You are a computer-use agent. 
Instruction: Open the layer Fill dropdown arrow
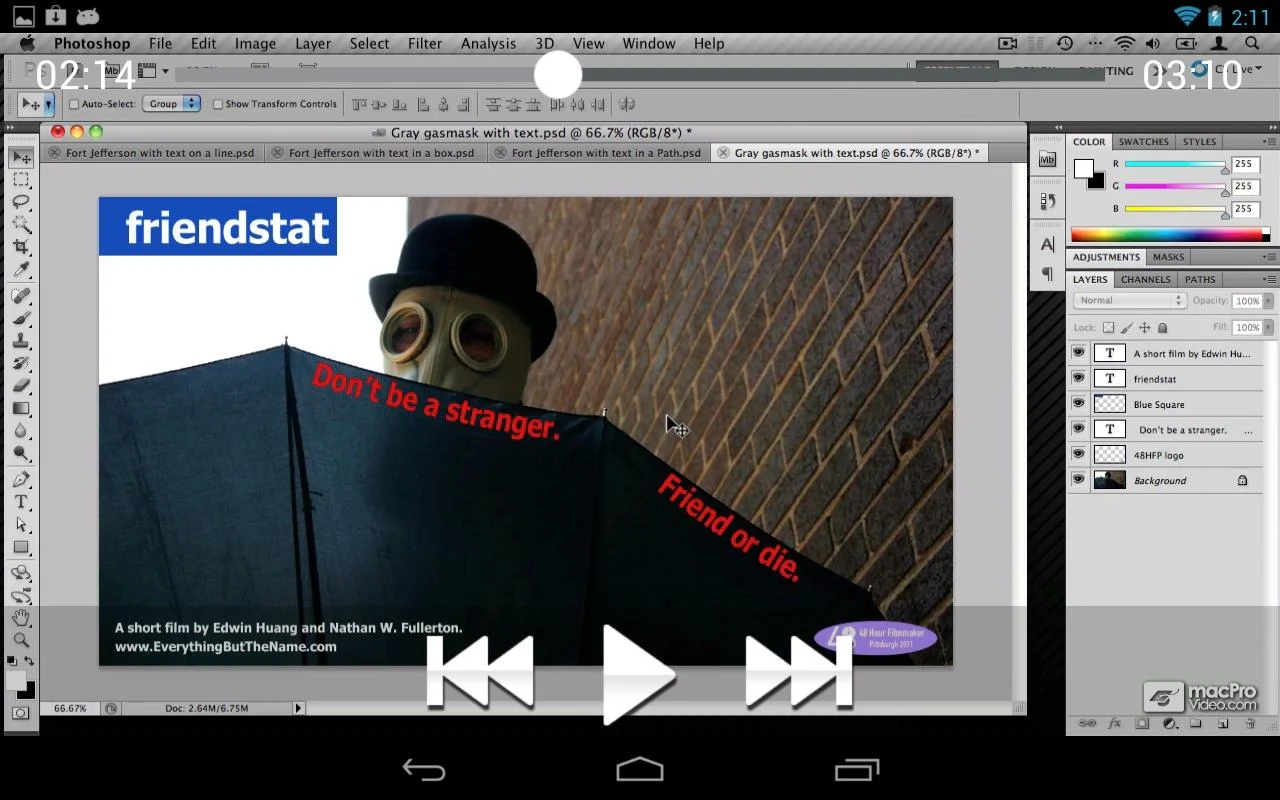tap(1269, 327)
